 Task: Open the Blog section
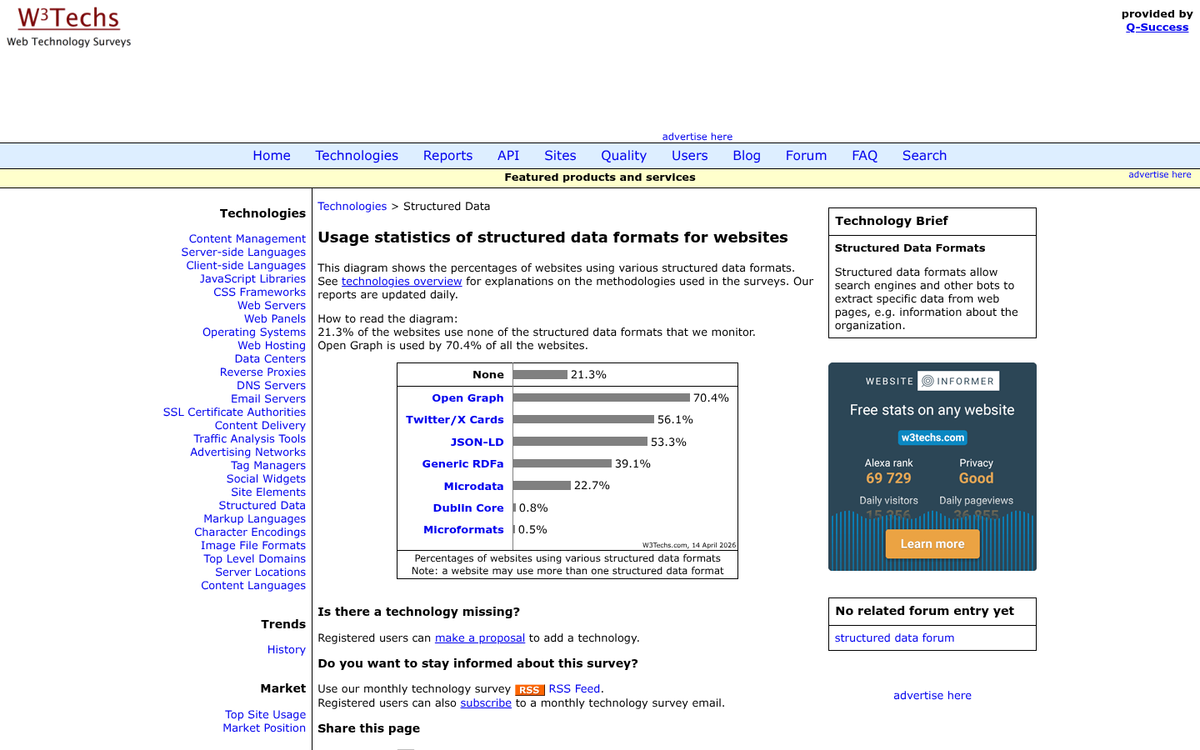(746, 155)
